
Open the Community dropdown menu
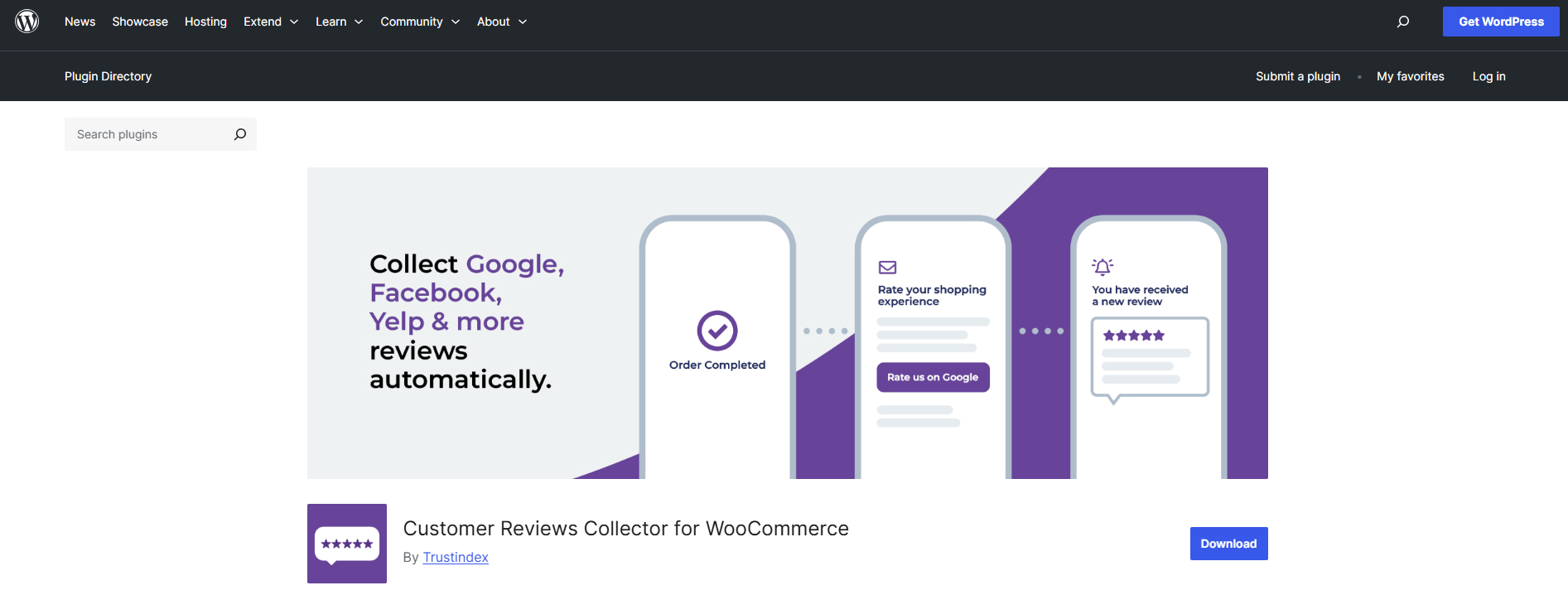[x=419, y=22]
